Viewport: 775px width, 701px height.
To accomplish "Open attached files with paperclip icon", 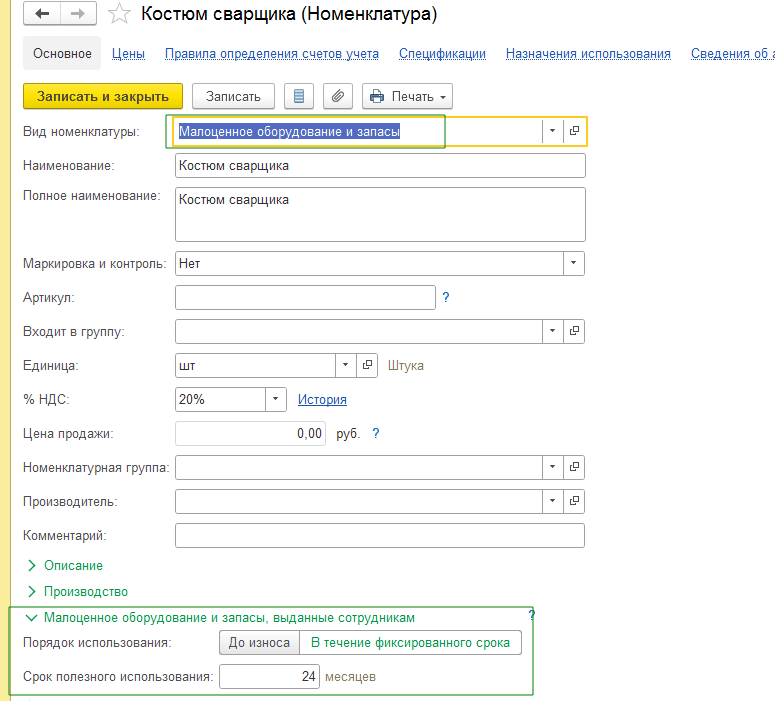I will 338,96.
